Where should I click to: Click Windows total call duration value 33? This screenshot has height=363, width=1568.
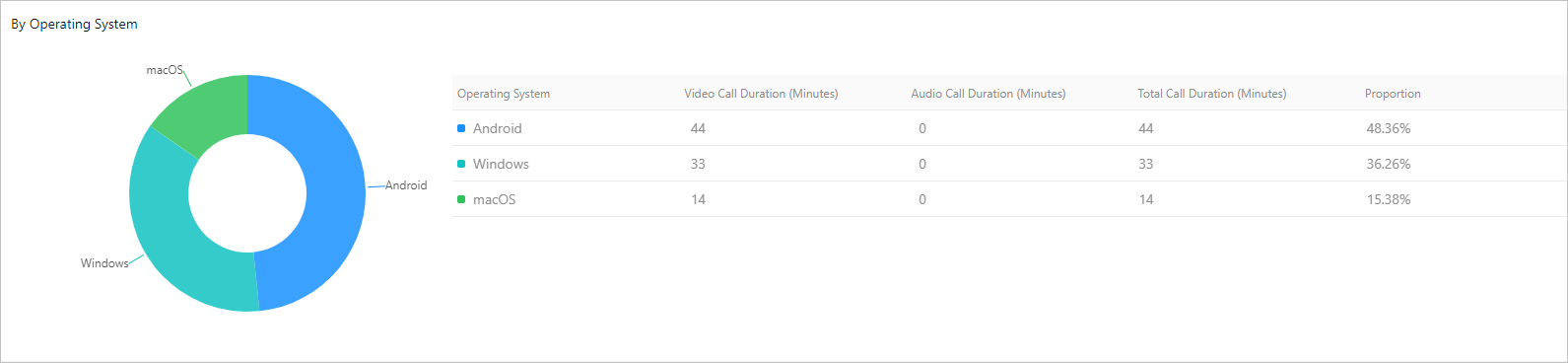point(1146,164)
